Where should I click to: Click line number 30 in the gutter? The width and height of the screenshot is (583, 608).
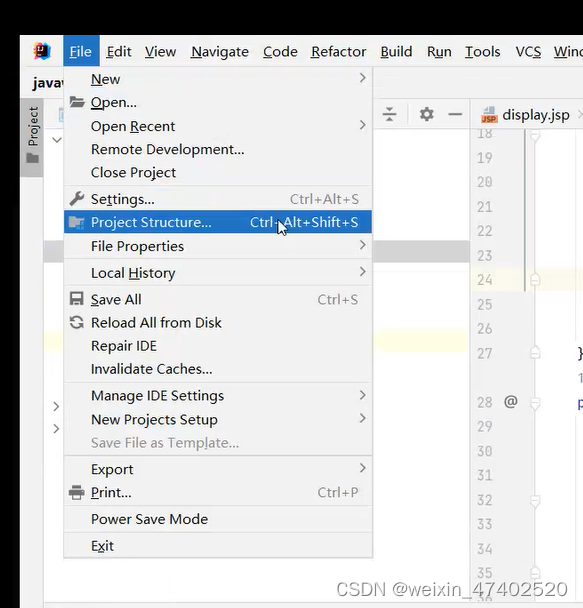pyautogui.click(x=485, y=451)
